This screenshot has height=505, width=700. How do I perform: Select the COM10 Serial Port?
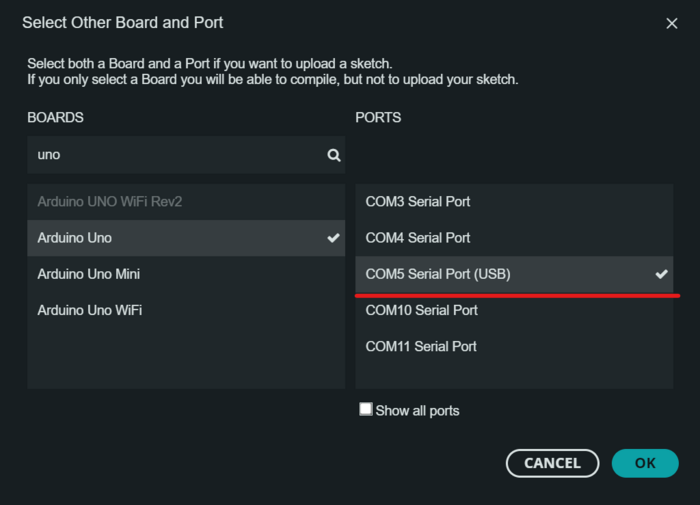[x=422, y=310]
